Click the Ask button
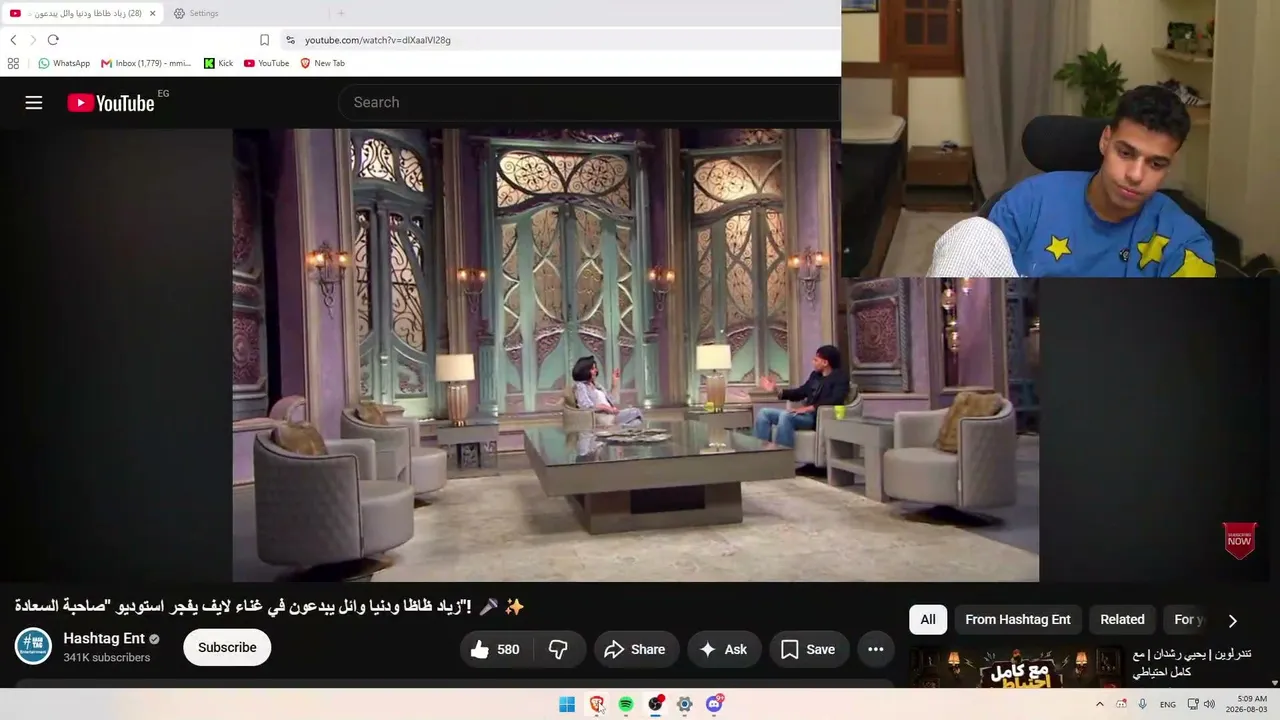Viewport: 1280px width, 720px height. tap(724, 649)
